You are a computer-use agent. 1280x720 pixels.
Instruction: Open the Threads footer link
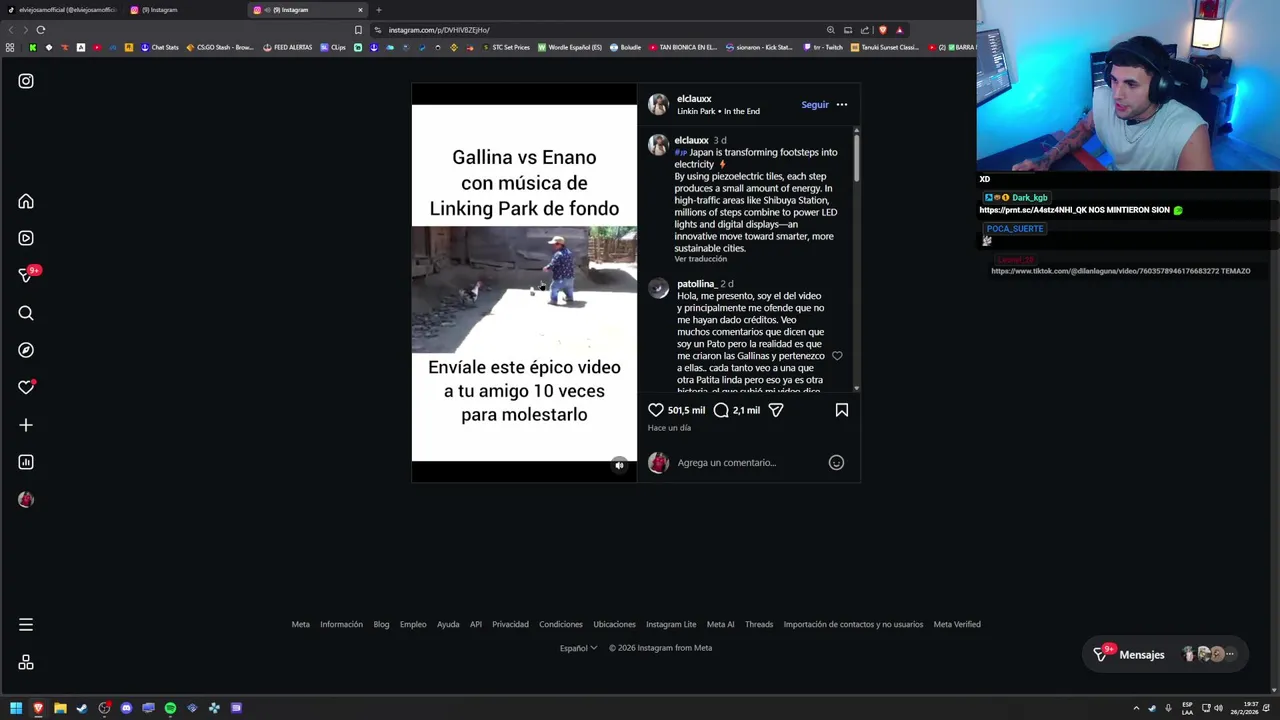tap(759, 625)
